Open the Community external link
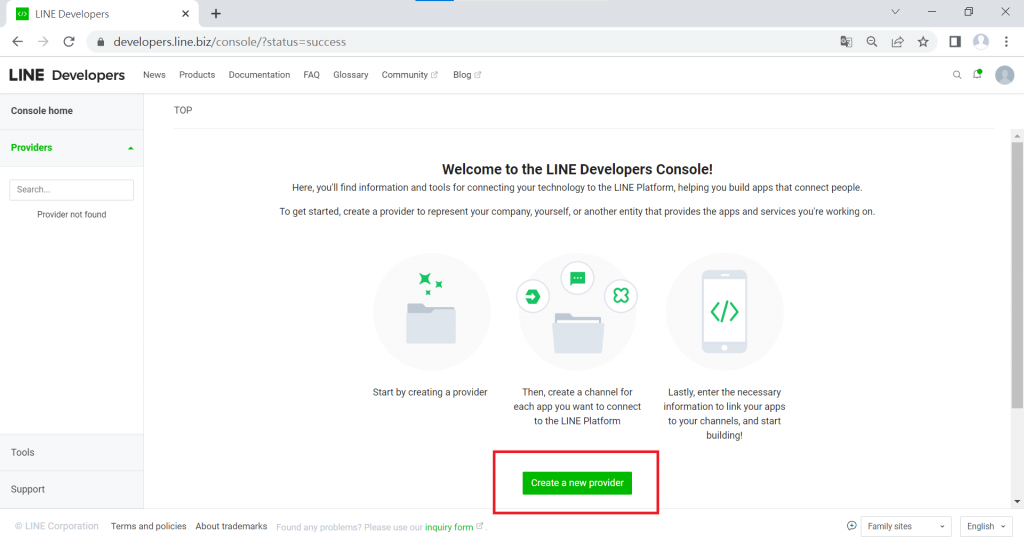 (x=409, y=75)
